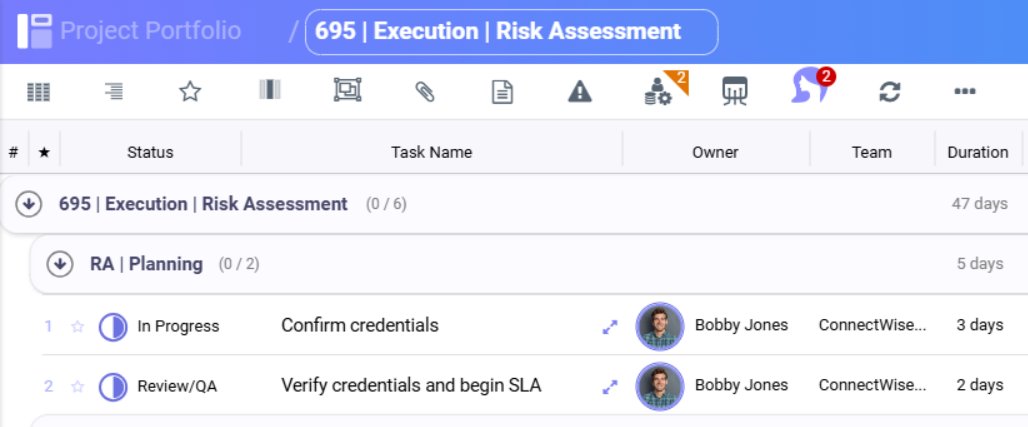The width and height of the screenshot is (1028, 427).
Task: Click the star favorites toolbar icon
Action: pyautogui.click(x=190, y=92)
